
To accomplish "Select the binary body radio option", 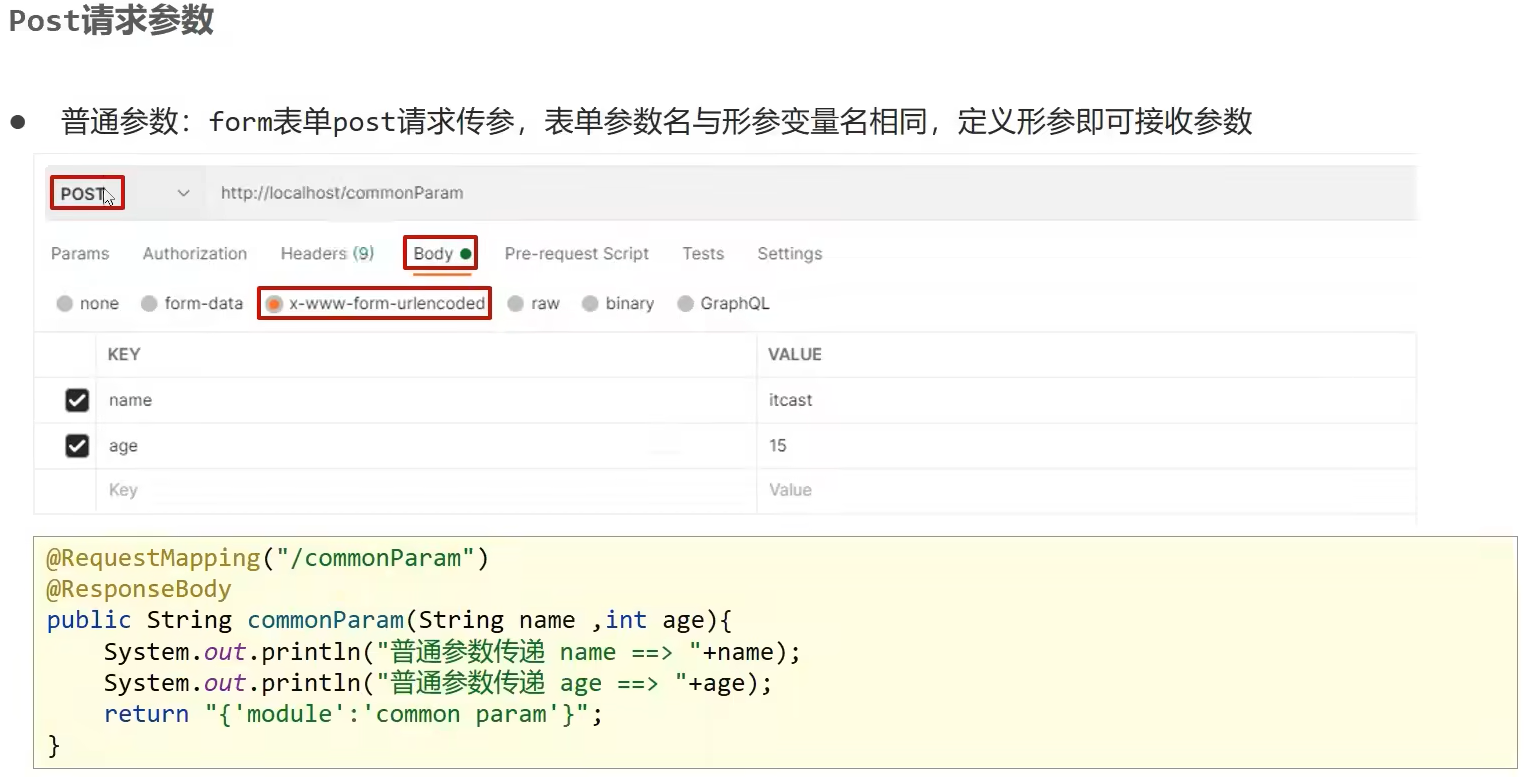I will pyautogui.click(x=590, y=304).
